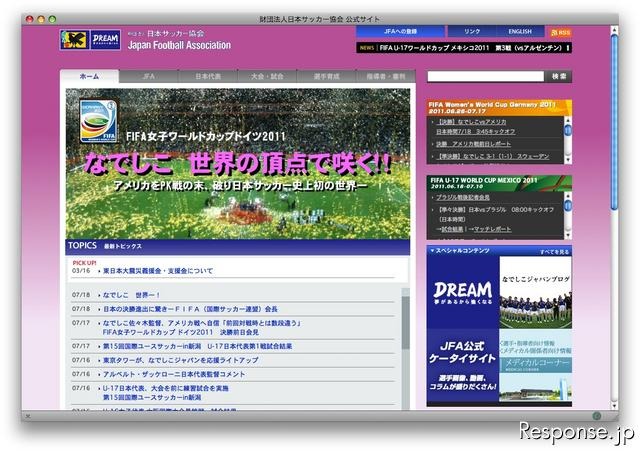The height and width of the screenshot is (451, 640).
Task: Click the topics list scrollbar
Action: [x=405, y=322]
